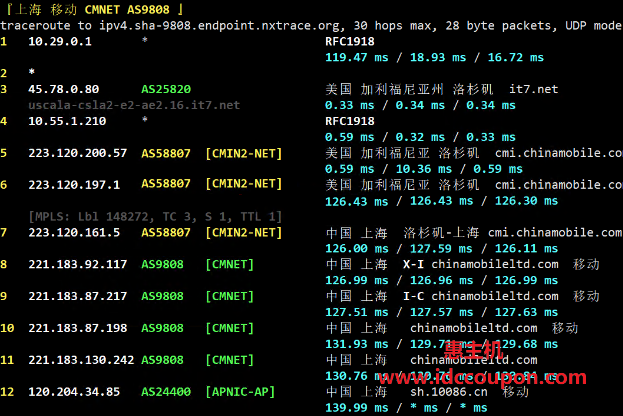Click the X-I label on hop 8
The width and height of the screenshot is (623, 416).
(413, 265)
